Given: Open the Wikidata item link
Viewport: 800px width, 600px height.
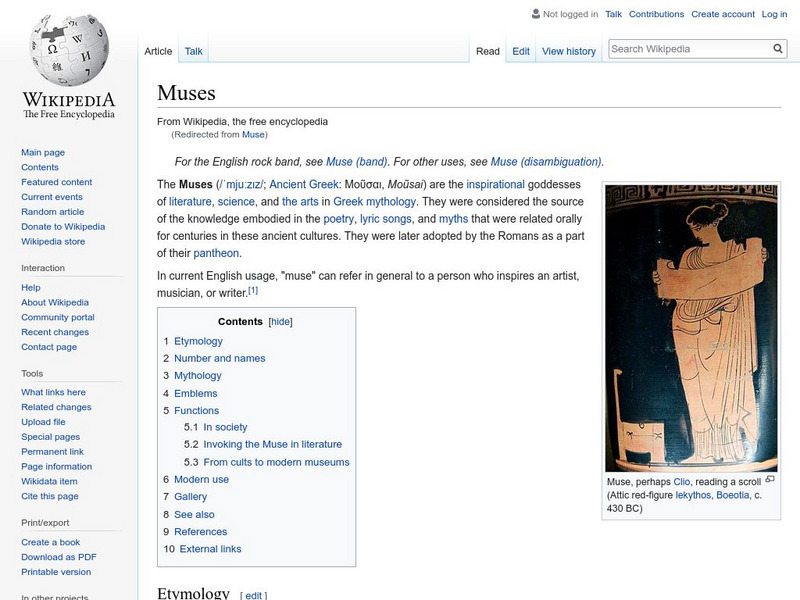Looking at the screenshot, I should pos(49,481).
